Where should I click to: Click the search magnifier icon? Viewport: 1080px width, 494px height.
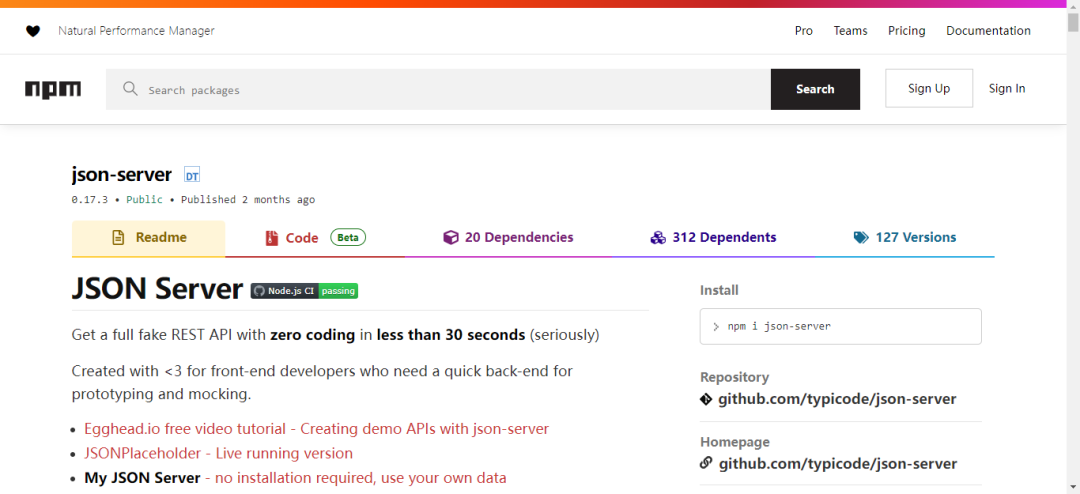pyautogui.click(x=130, y=89)
